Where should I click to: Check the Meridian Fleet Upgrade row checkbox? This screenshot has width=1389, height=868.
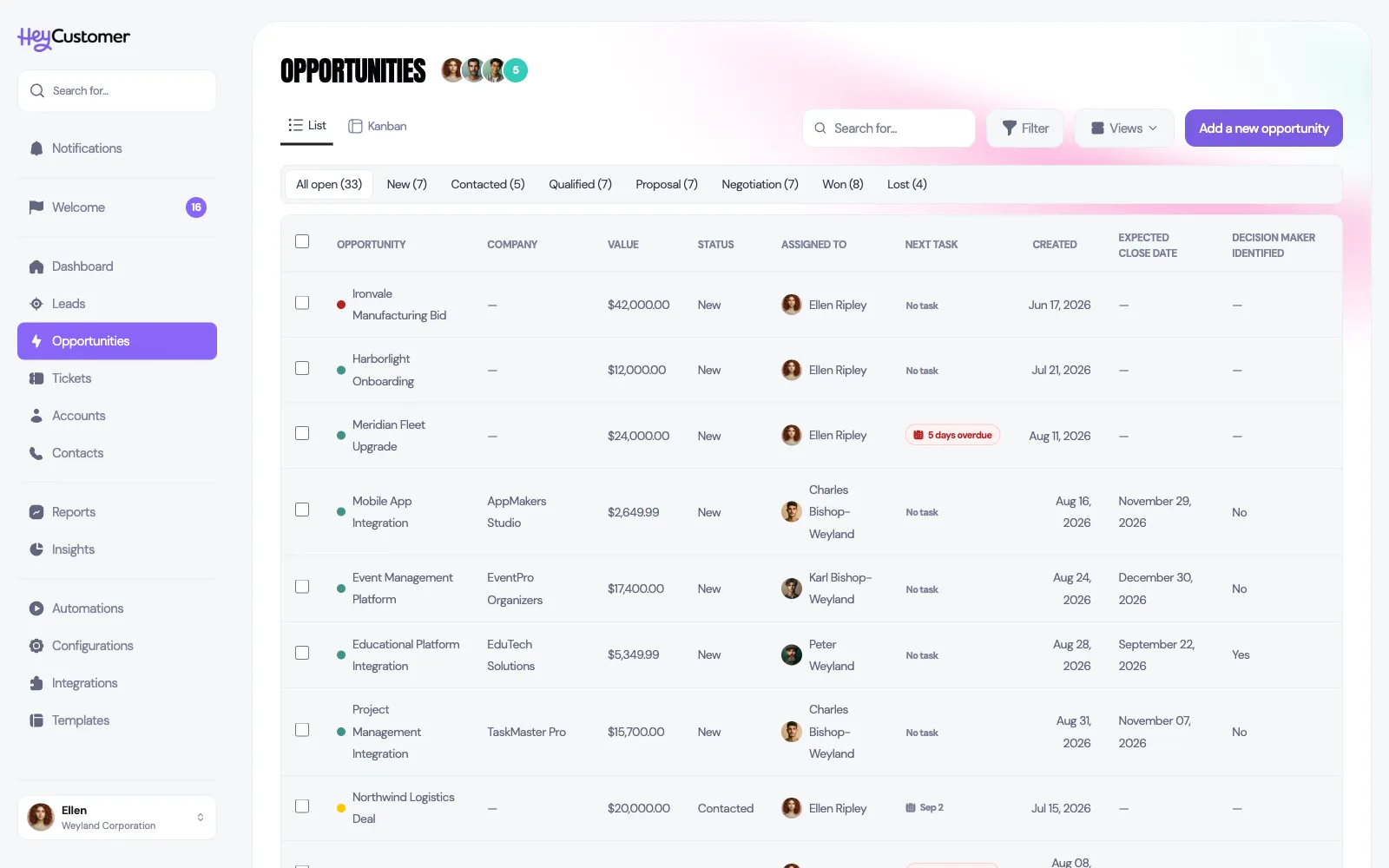click(302, 433)
